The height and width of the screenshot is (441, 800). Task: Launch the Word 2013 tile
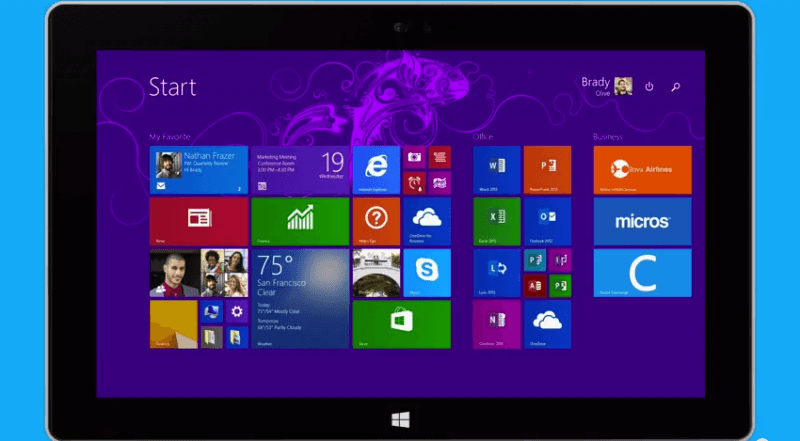(497, 170)
